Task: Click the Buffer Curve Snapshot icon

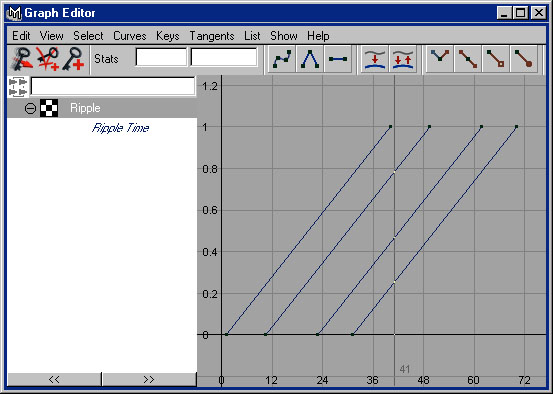Action: click(x=375, y=59)
